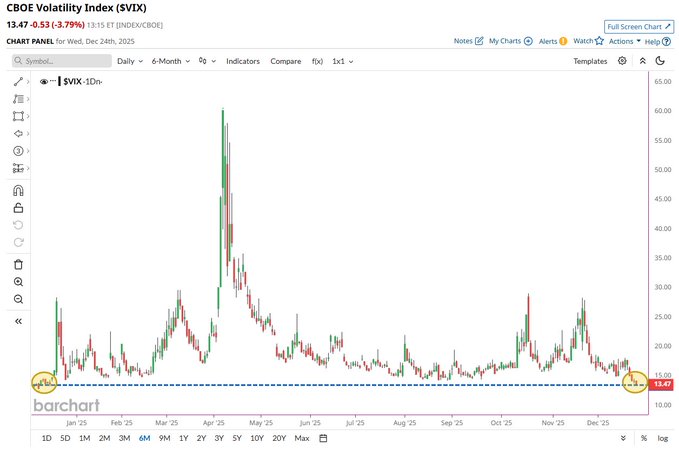Delete drawings with the trash icon
Screen dimensions: 679x450
coord(18,264)
